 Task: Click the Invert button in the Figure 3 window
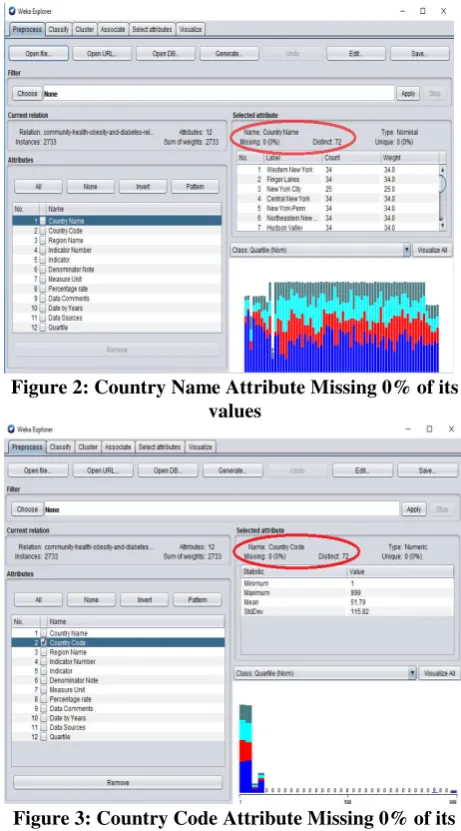pos(145,600)
